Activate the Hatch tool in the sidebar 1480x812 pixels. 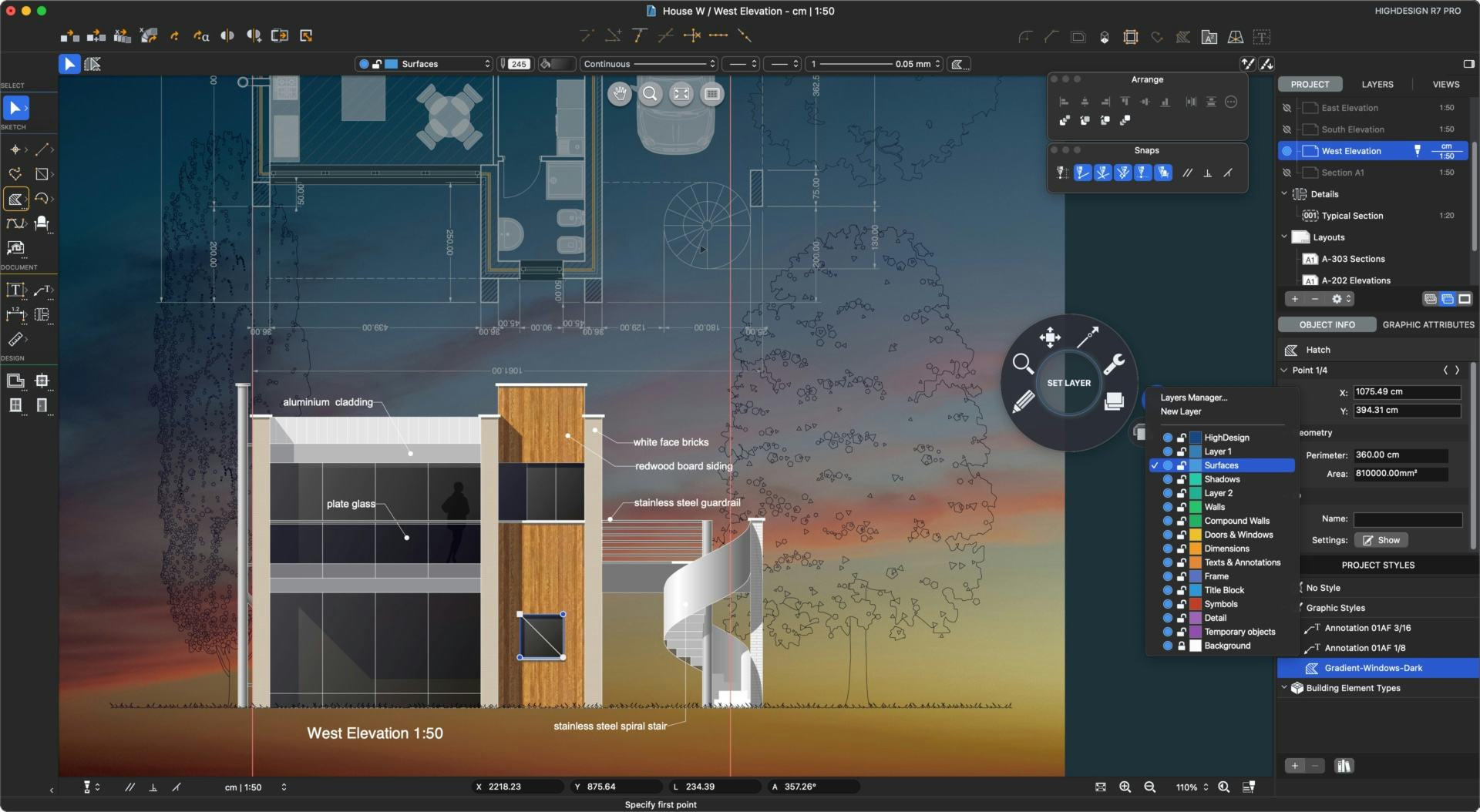point(15,198)
